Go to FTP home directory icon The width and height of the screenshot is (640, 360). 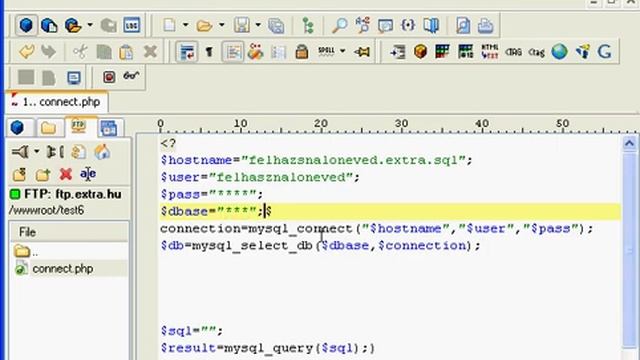(102, 152)
